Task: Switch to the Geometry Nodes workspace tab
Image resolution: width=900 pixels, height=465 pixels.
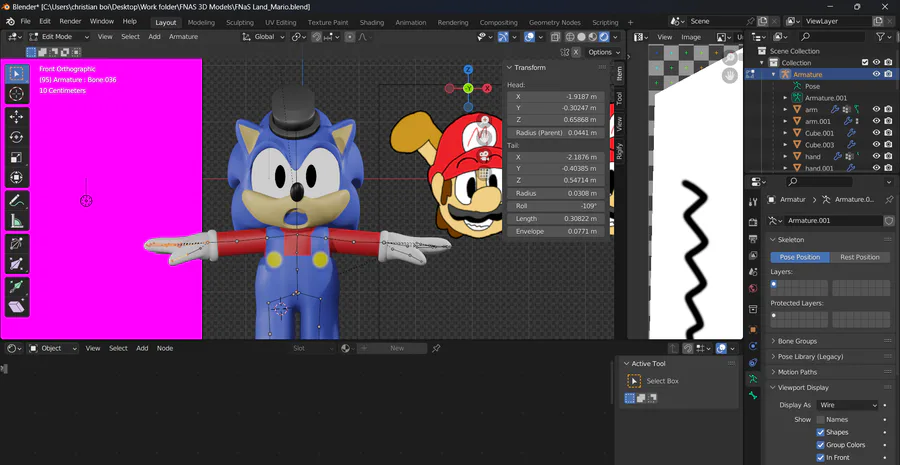Action: [x=554, y=22]
